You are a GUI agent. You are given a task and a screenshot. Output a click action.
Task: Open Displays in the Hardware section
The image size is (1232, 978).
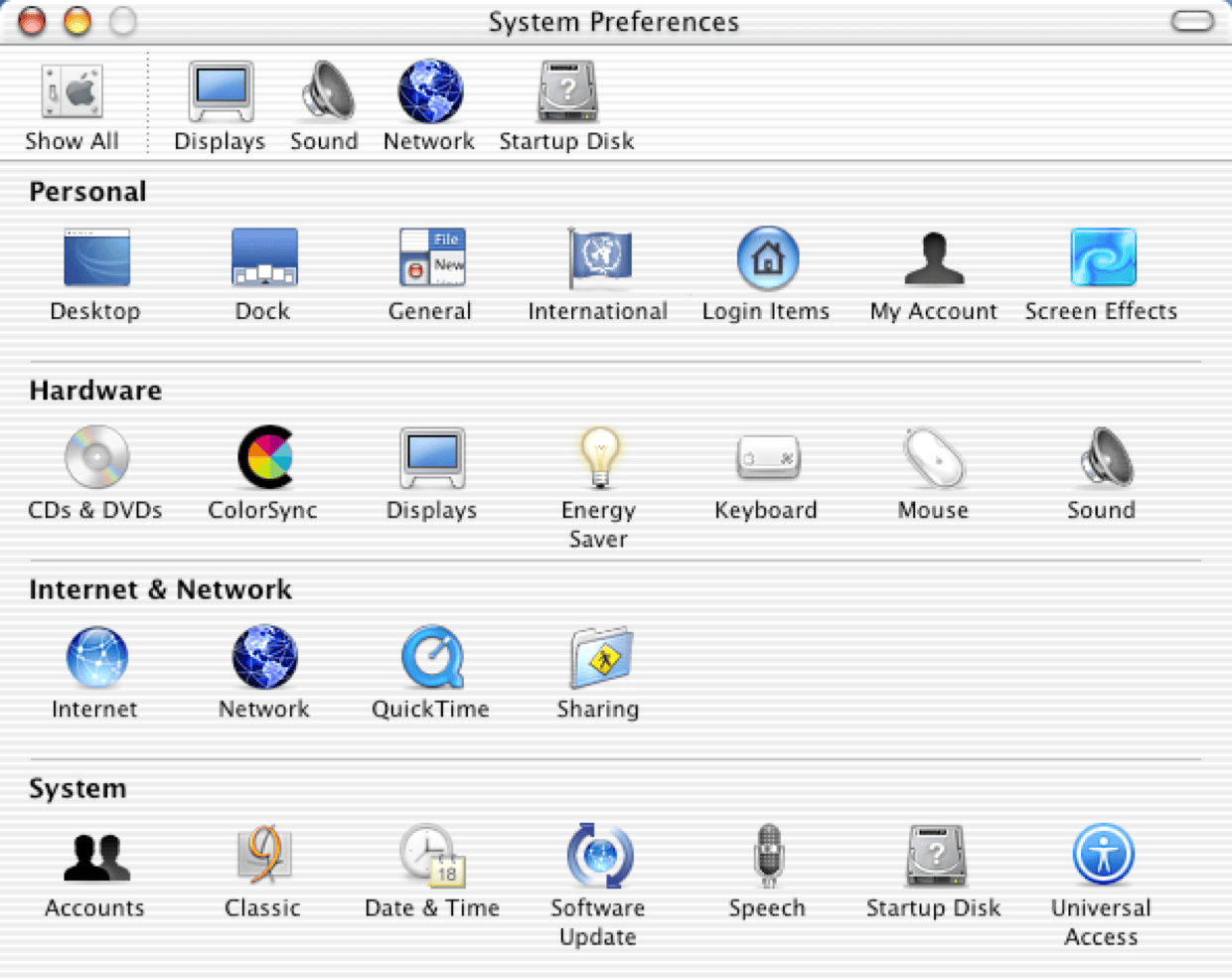point(432,458)
